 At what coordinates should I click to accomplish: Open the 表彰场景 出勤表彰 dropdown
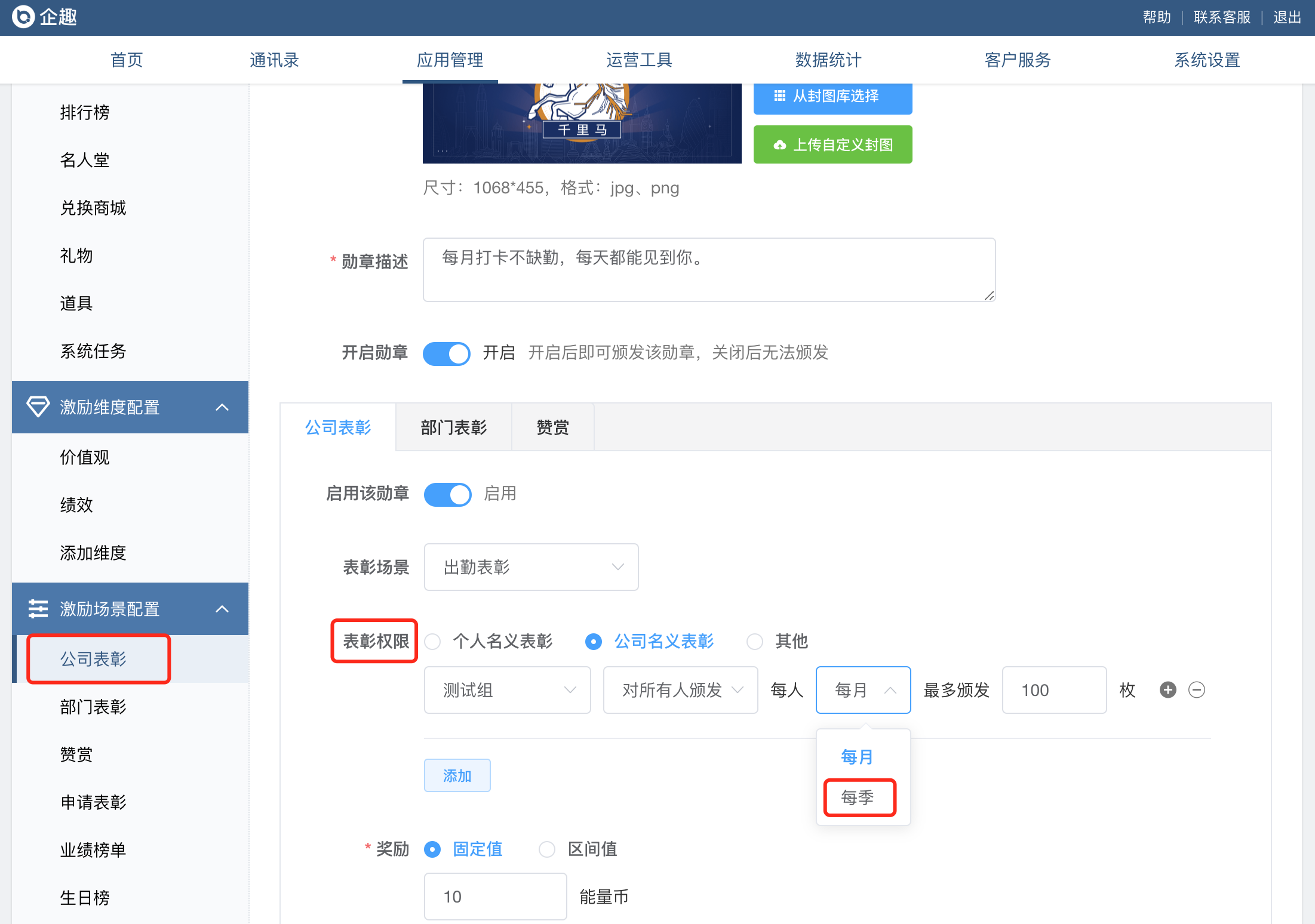pos(531,567)
